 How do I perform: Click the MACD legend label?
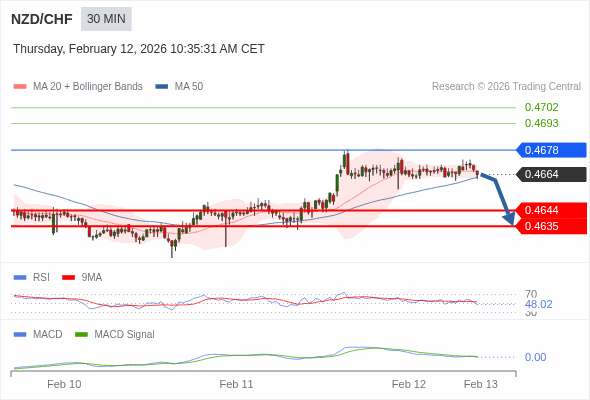click(48, 334)
